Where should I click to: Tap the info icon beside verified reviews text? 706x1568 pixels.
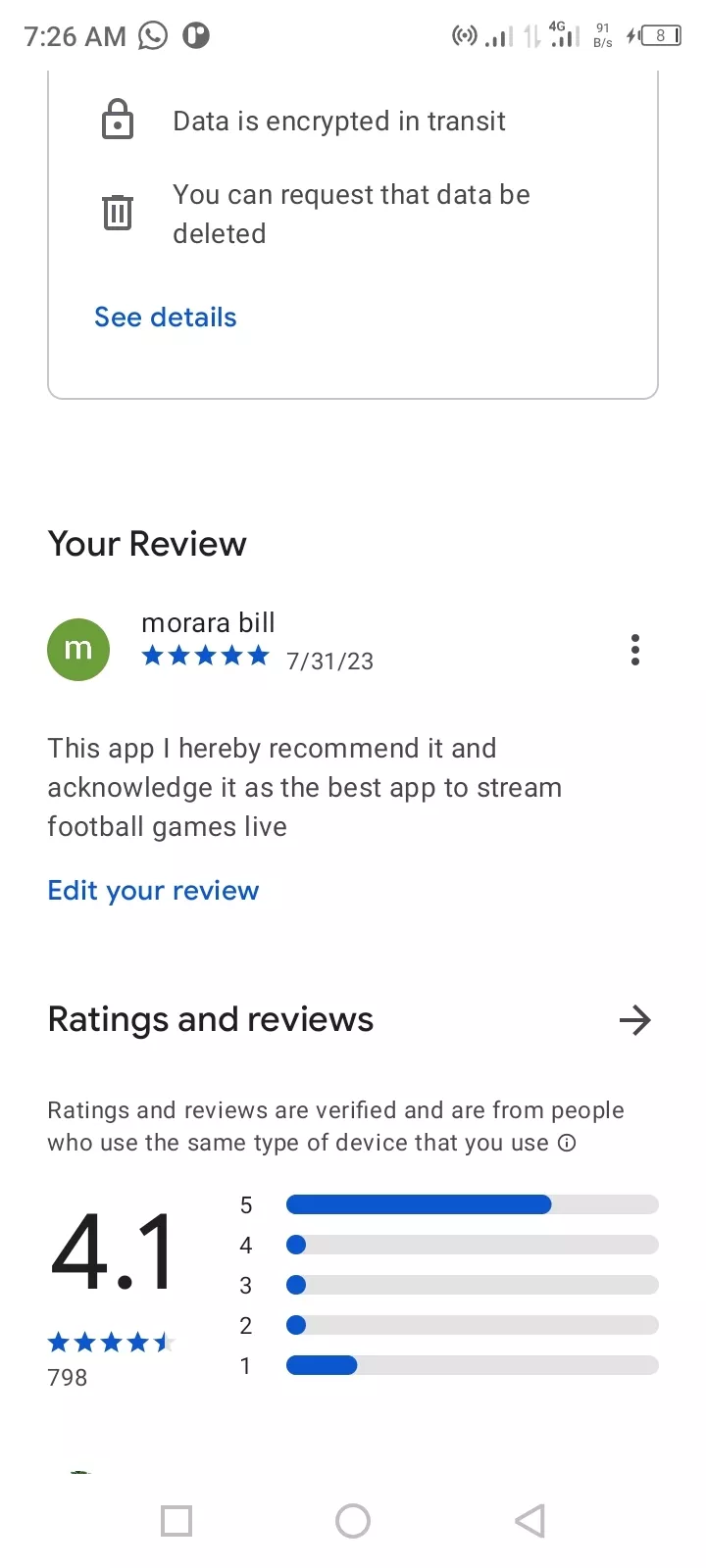point(567,1143)
